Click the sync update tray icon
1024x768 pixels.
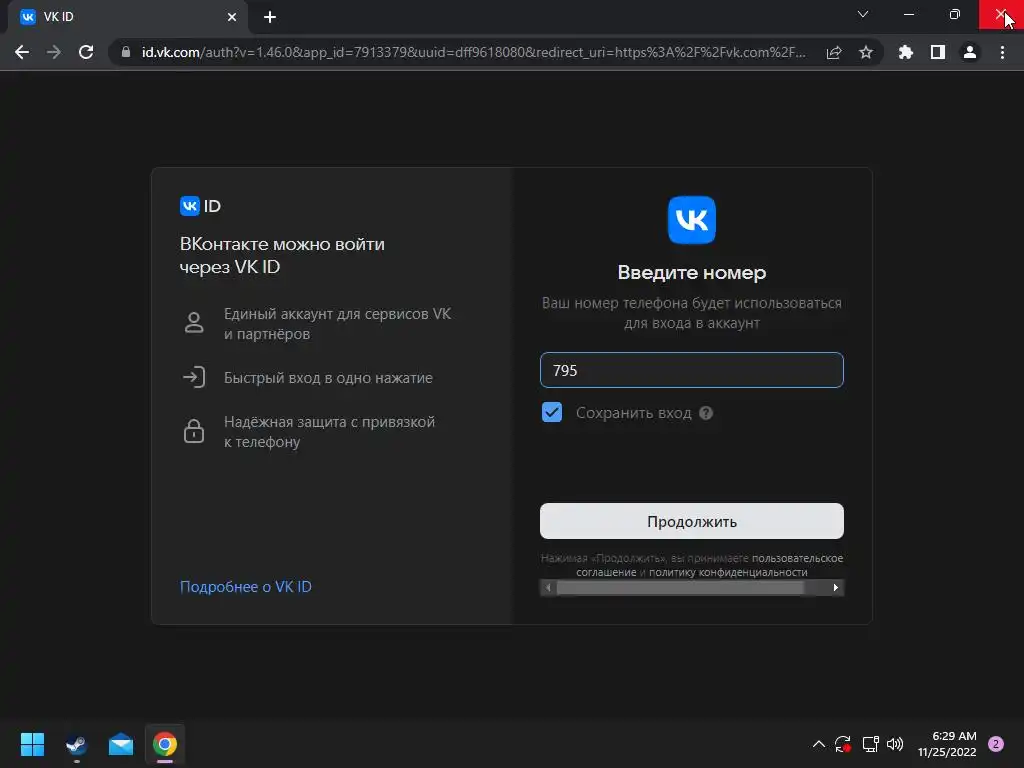pos(843,744)
